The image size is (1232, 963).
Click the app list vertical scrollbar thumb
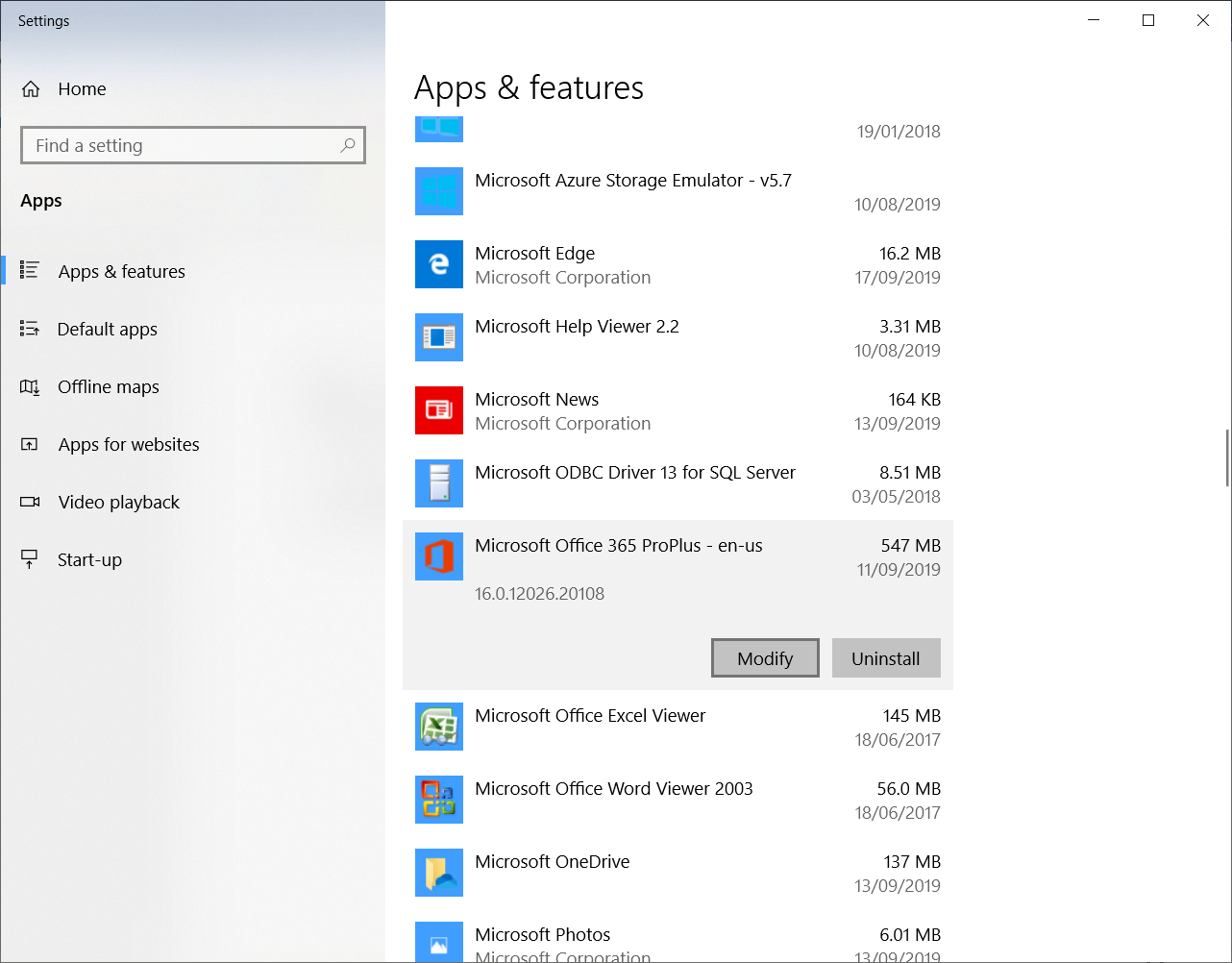click(x=1227, y=458)
